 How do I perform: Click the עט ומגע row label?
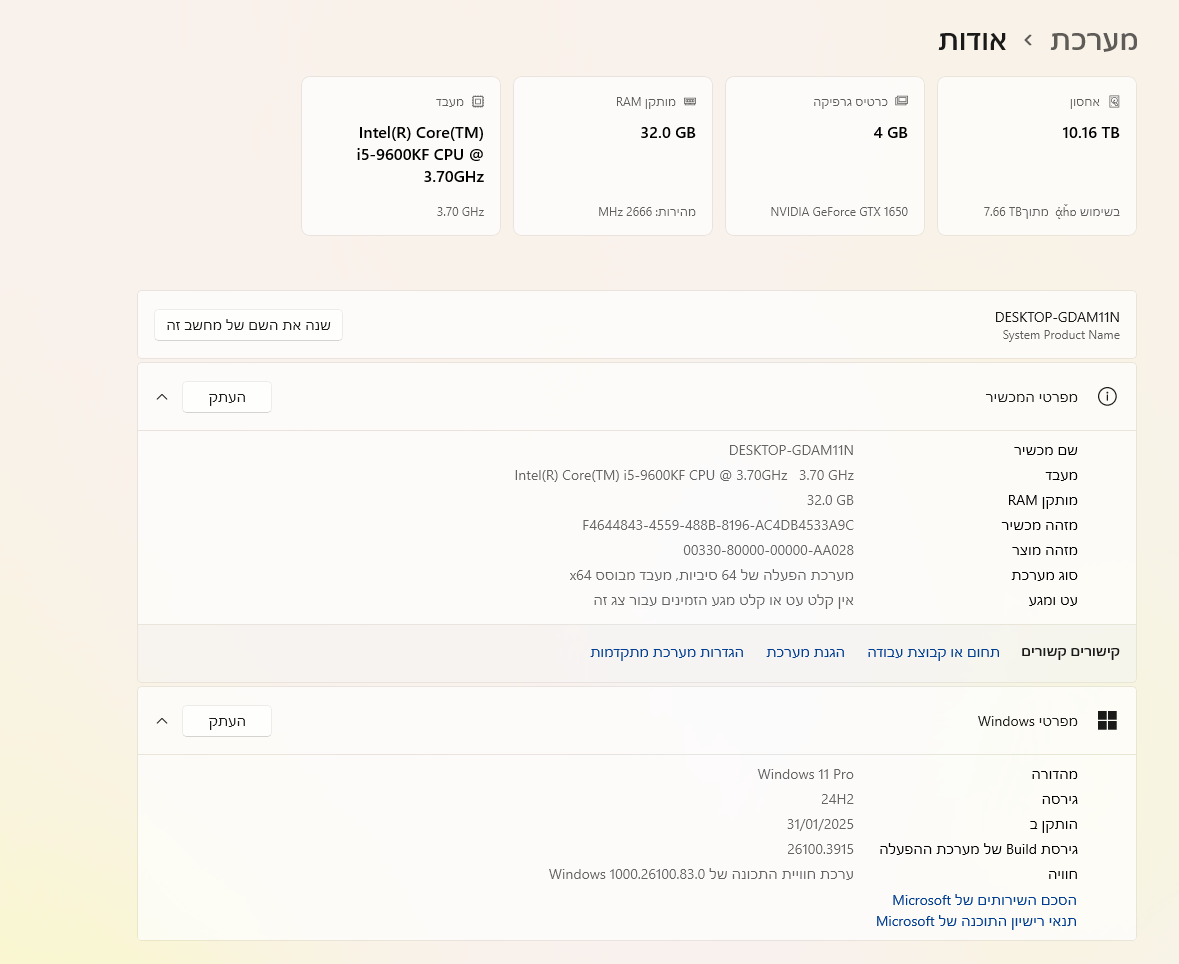(1053, 600)
